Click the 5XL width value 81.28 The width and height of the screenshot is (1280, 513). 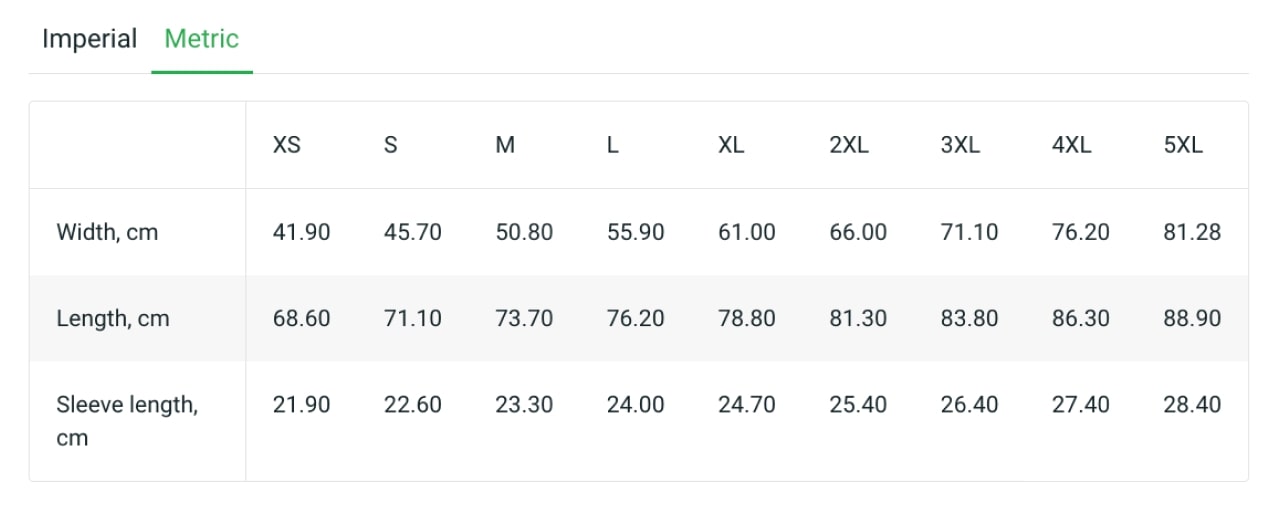[1192, 233]
